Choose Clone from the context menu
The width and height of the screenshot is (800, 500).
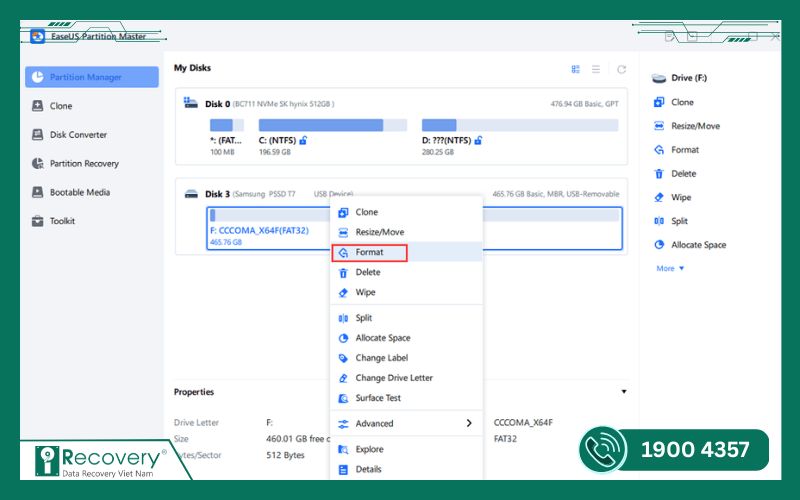407,212
